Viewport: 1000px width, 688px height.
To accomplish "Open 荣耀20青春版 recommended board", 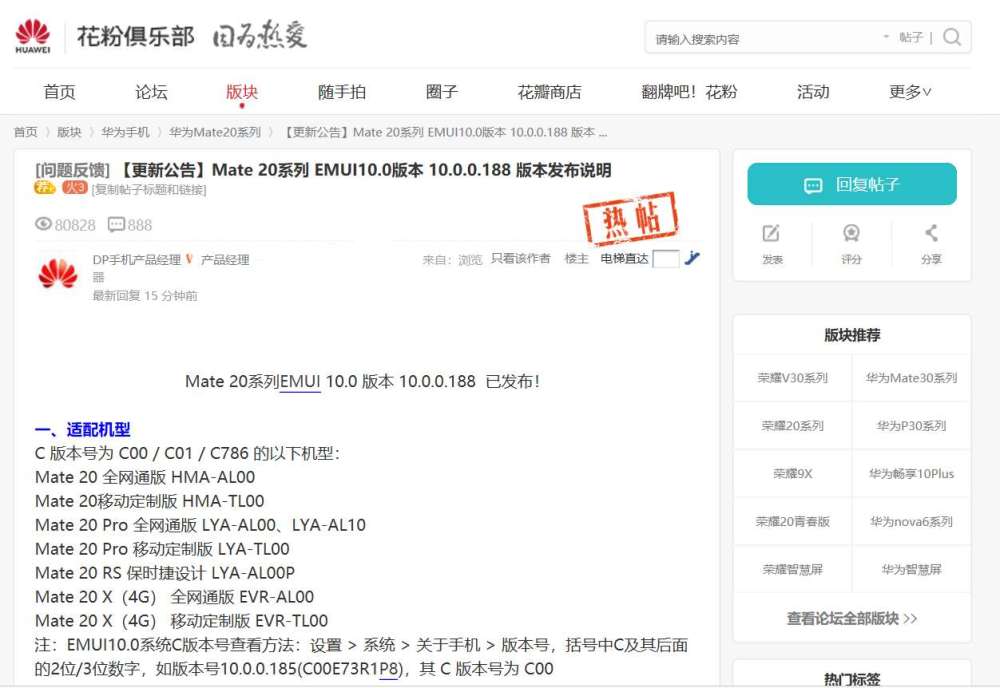I will point(793,522).
